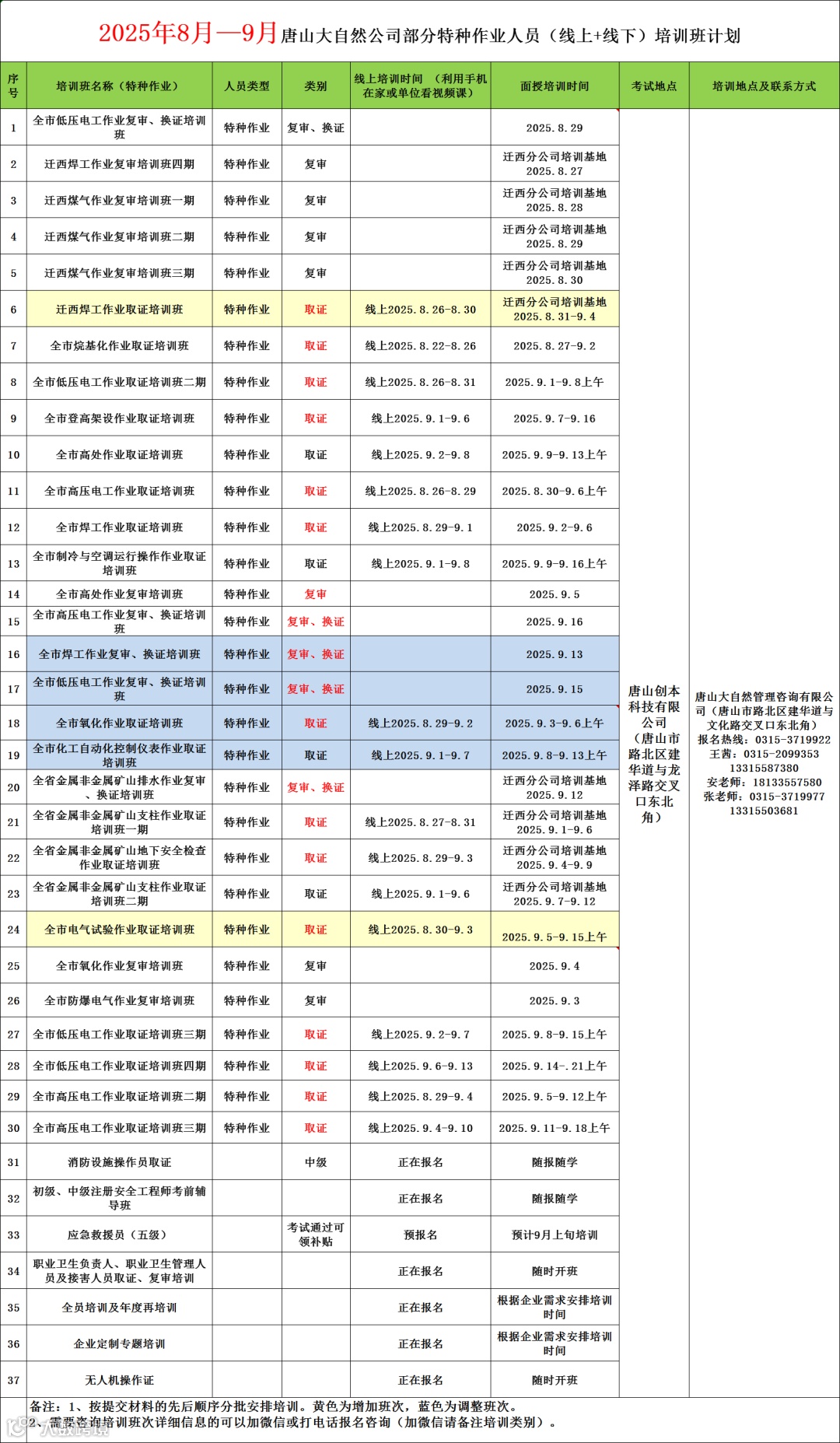The height and width of the screenshot is (1443, 840).
Task: Click the '全员培训及年度再培训' cell
Action: [119, 1308]
